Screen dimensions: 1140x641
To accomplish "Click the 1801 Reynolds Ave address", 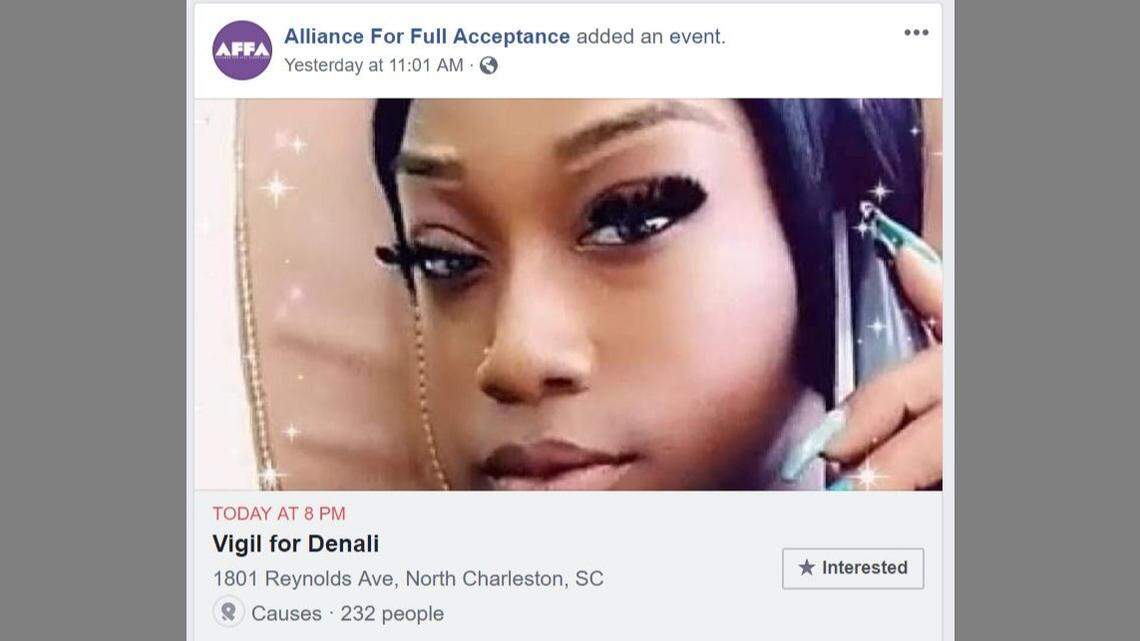I will click(x=305, y=578).
